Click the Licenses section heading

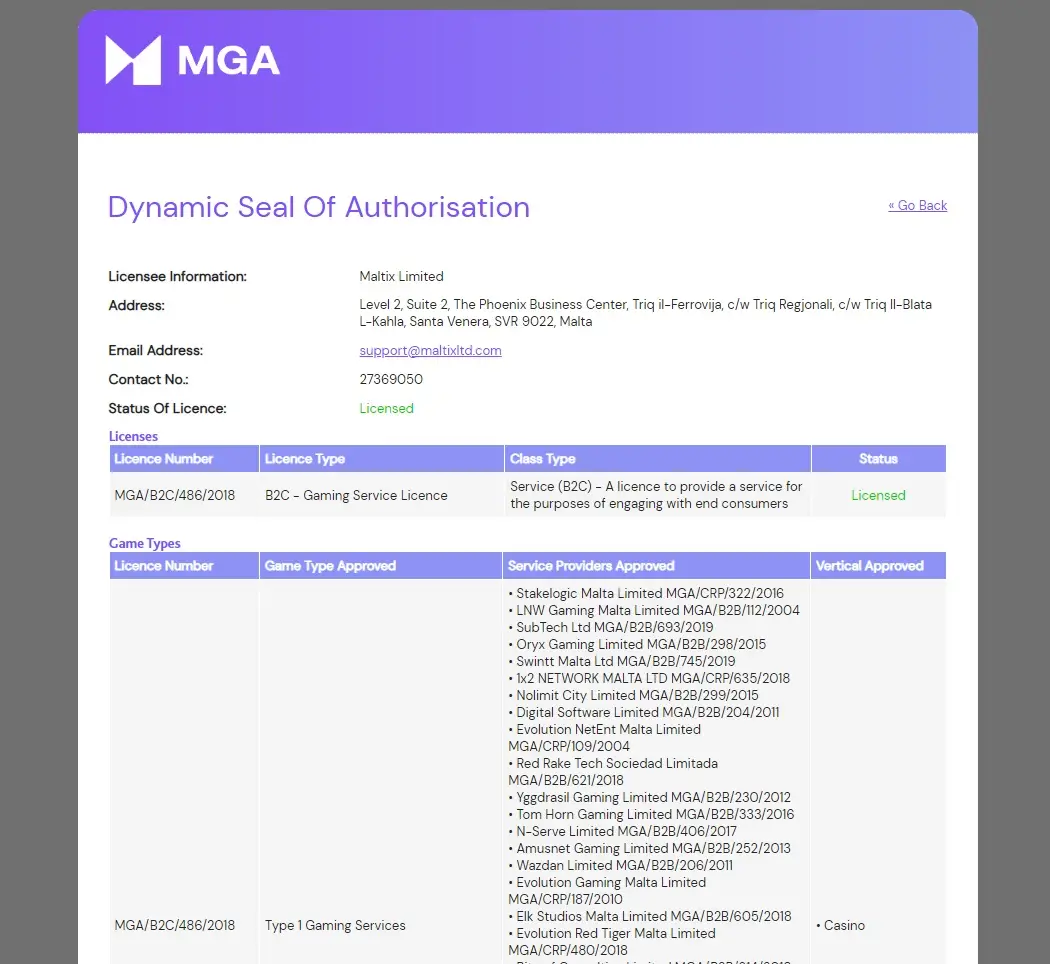click(133, 436)
